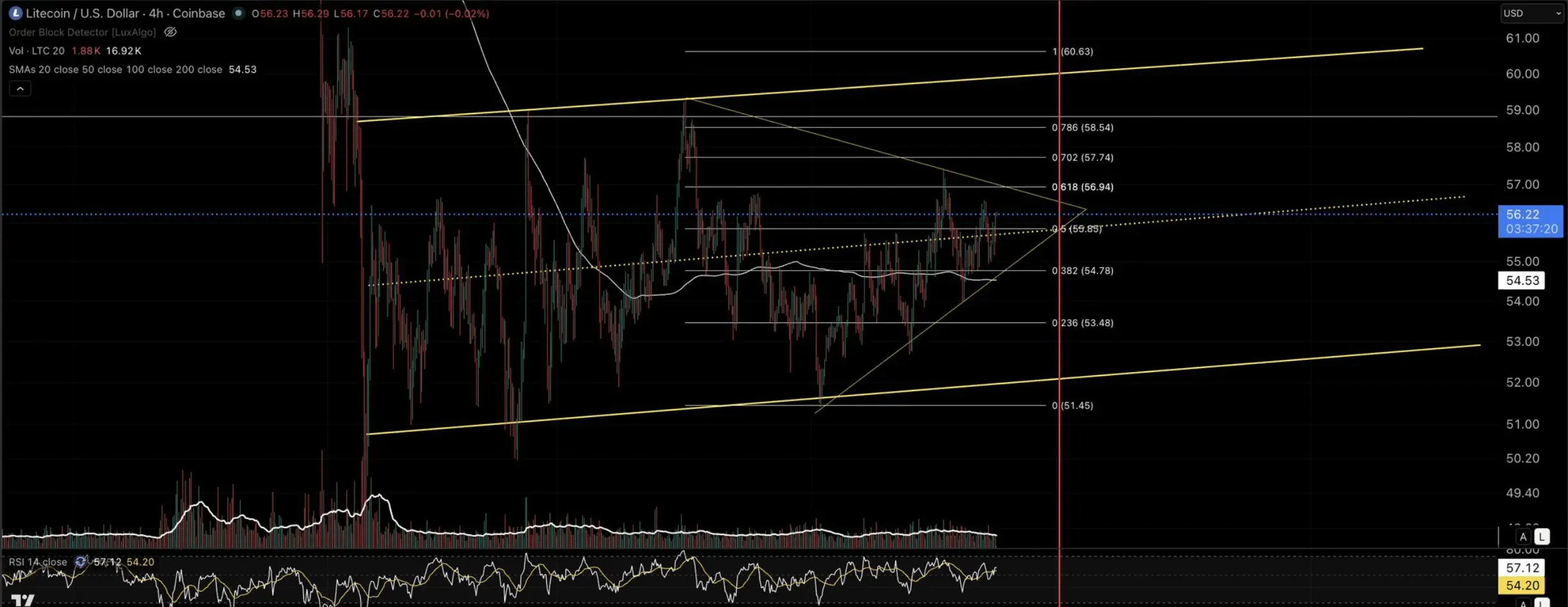Click the Fibonacci level label 0.786 (58.54)
The image size is (1568, 607).
(1083, 127)
